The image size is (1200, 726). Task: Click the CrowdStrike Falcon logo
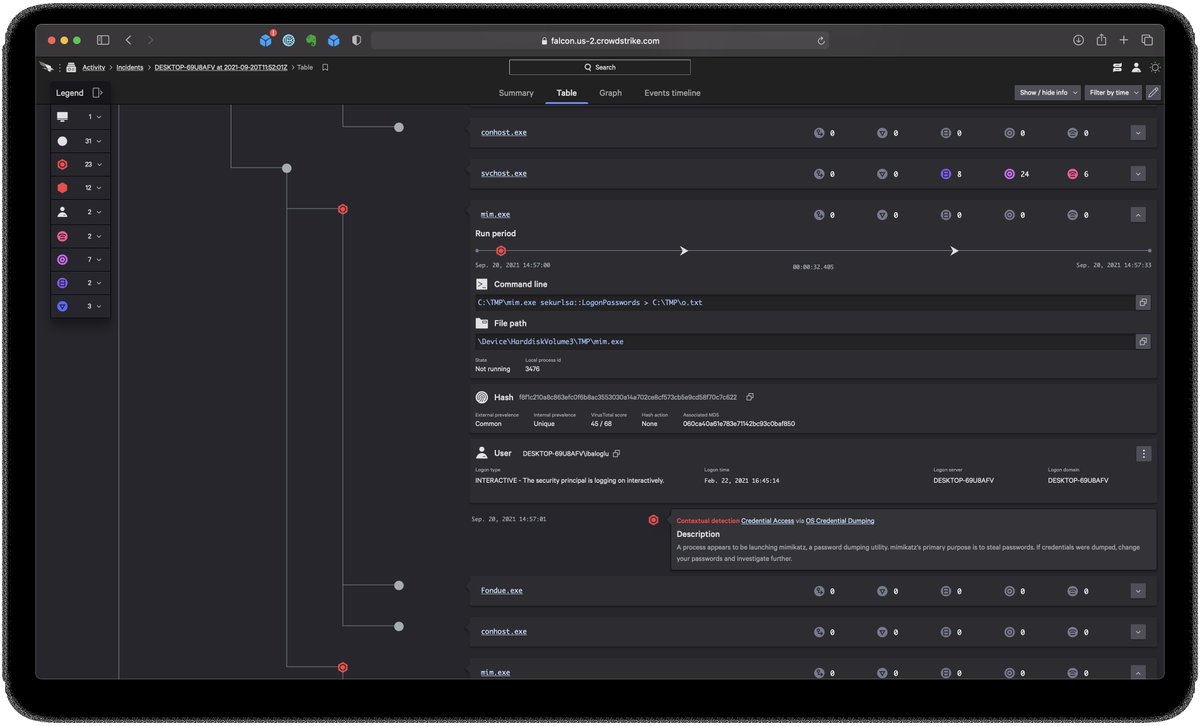[46, 66]
